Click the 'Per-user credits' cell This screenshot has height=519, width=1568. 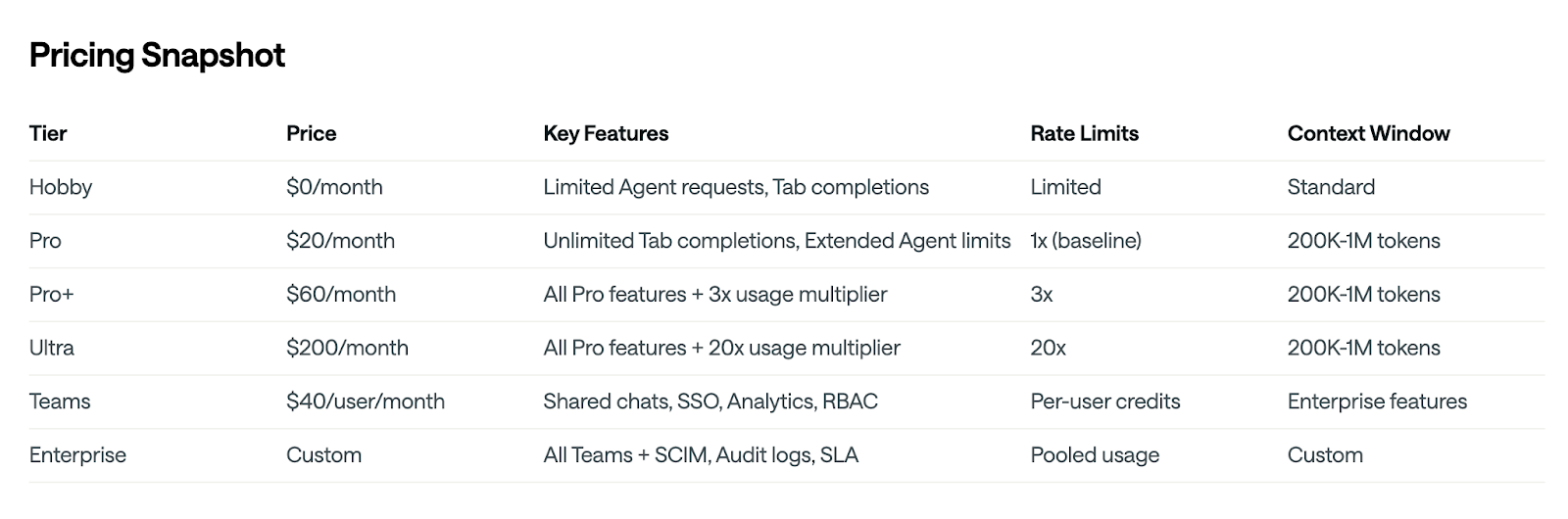pos(1104,401)
